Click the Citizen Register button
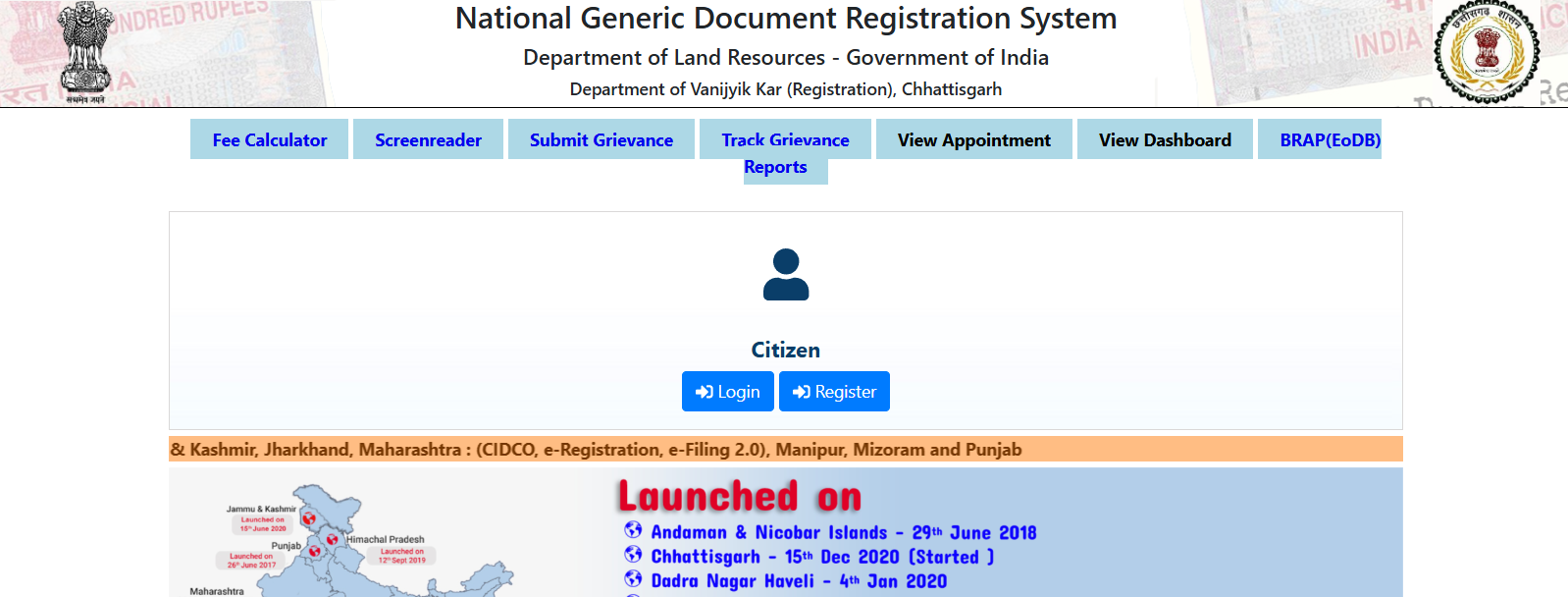 tap(834, 392)
